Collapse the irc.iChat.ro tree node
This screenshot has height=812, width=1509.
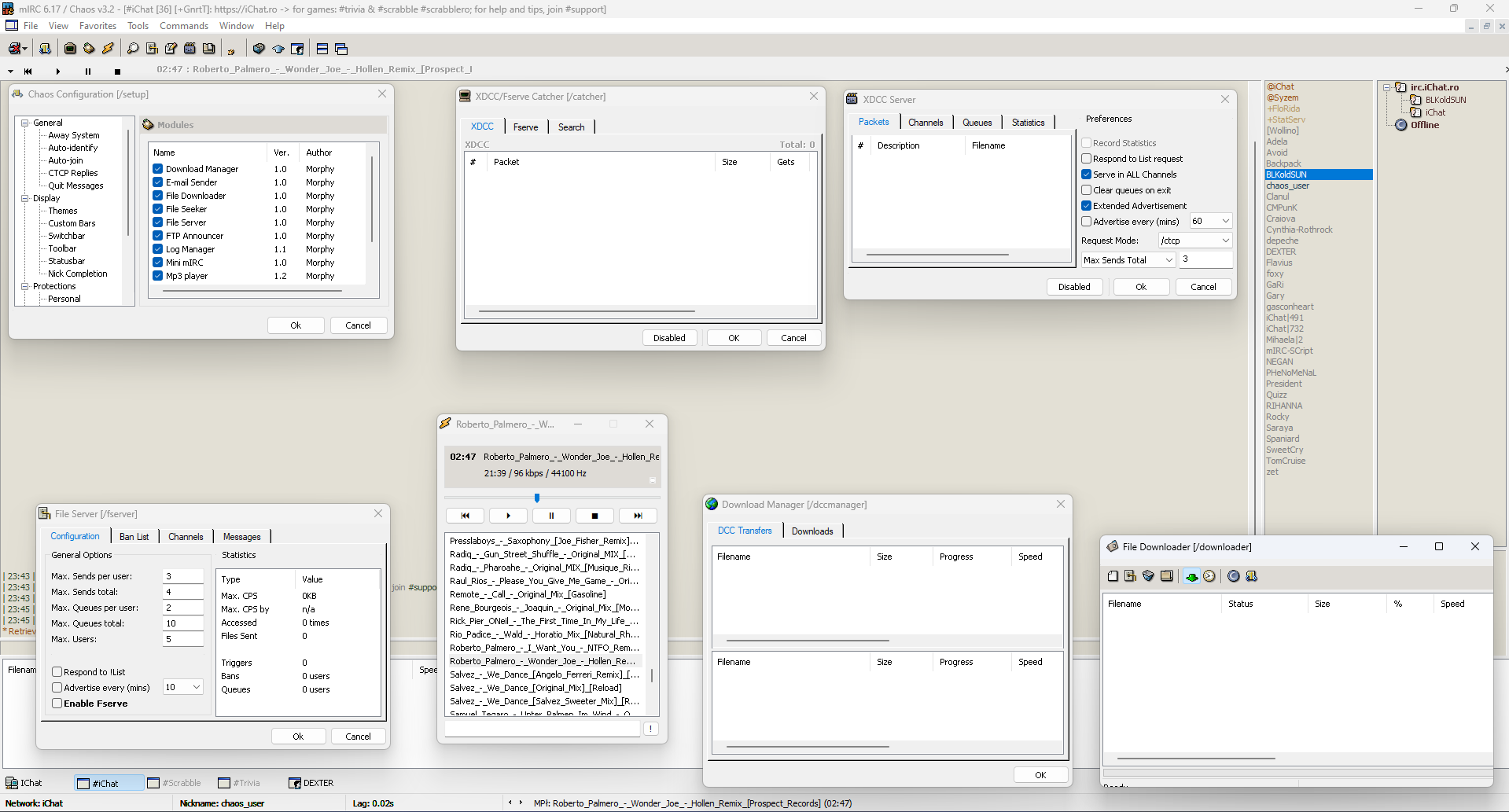1387,87
